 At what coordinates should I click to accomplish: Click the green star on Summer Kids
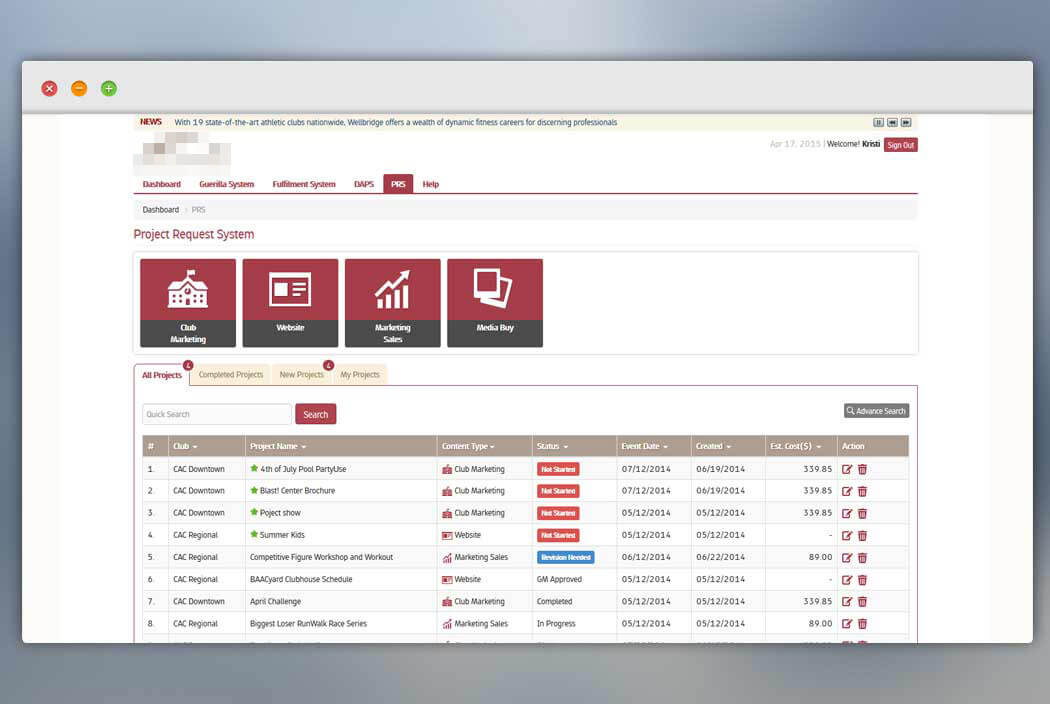point(254,535)
